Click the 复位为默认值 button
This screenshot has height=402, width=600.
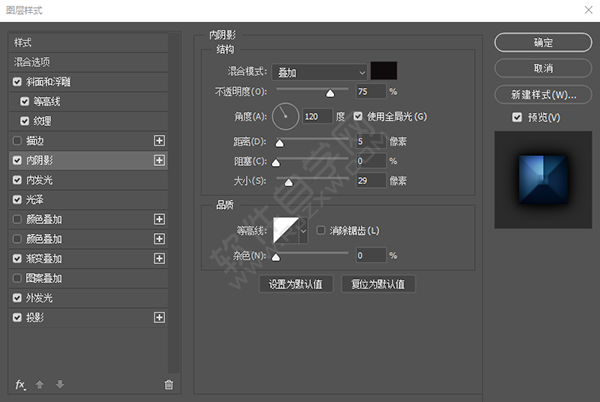tap(377, 284)
